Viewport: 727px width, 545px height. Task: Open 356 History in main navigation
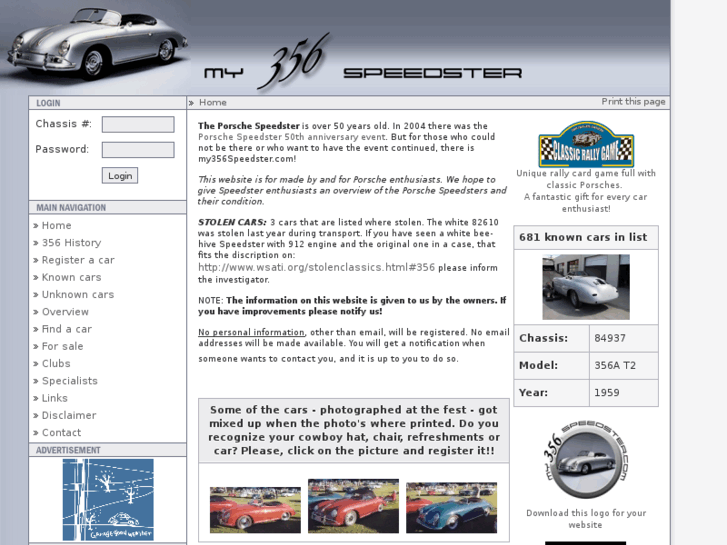tap(71, 243)
